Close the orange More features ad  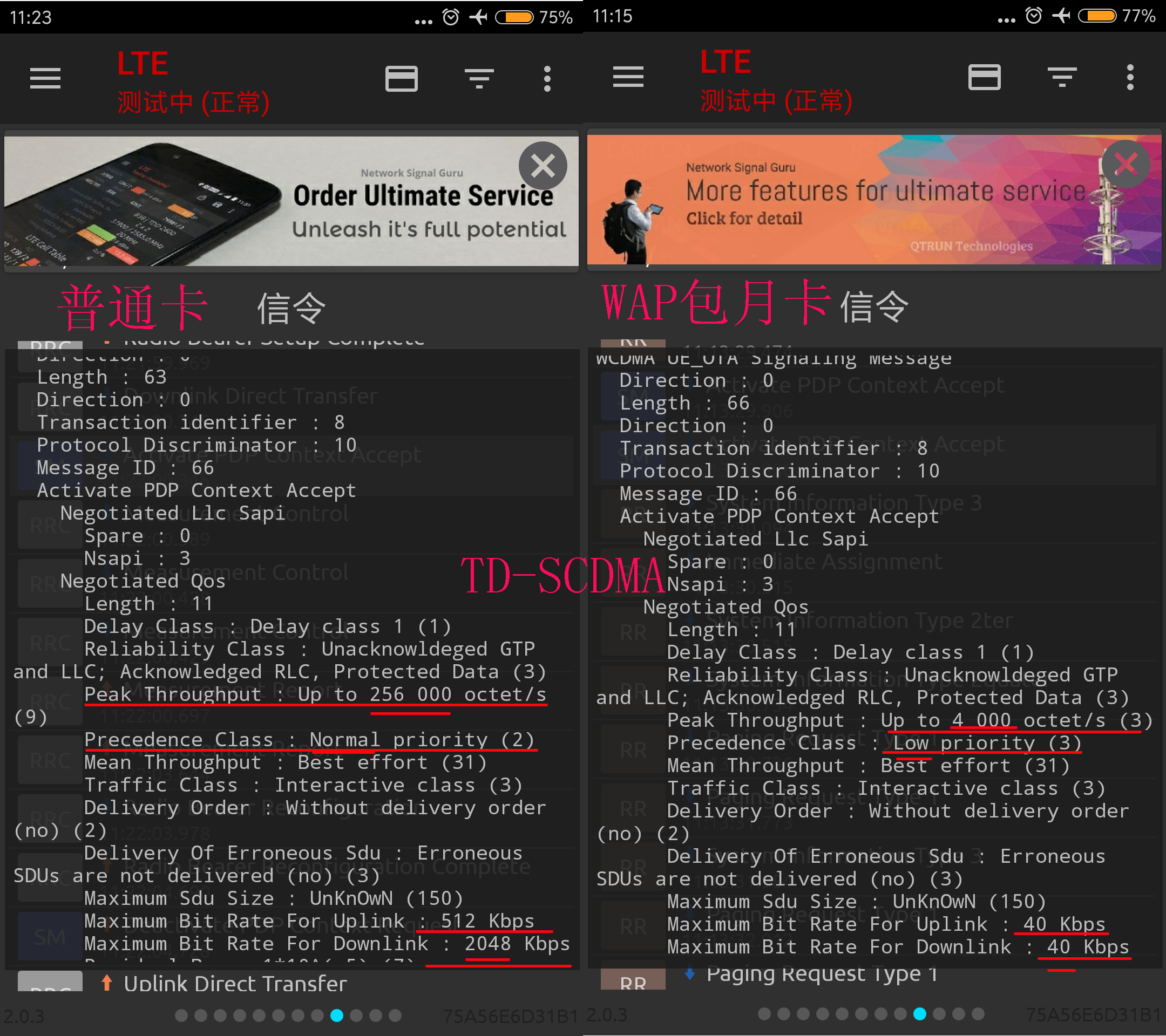(x=1126, y=165)
